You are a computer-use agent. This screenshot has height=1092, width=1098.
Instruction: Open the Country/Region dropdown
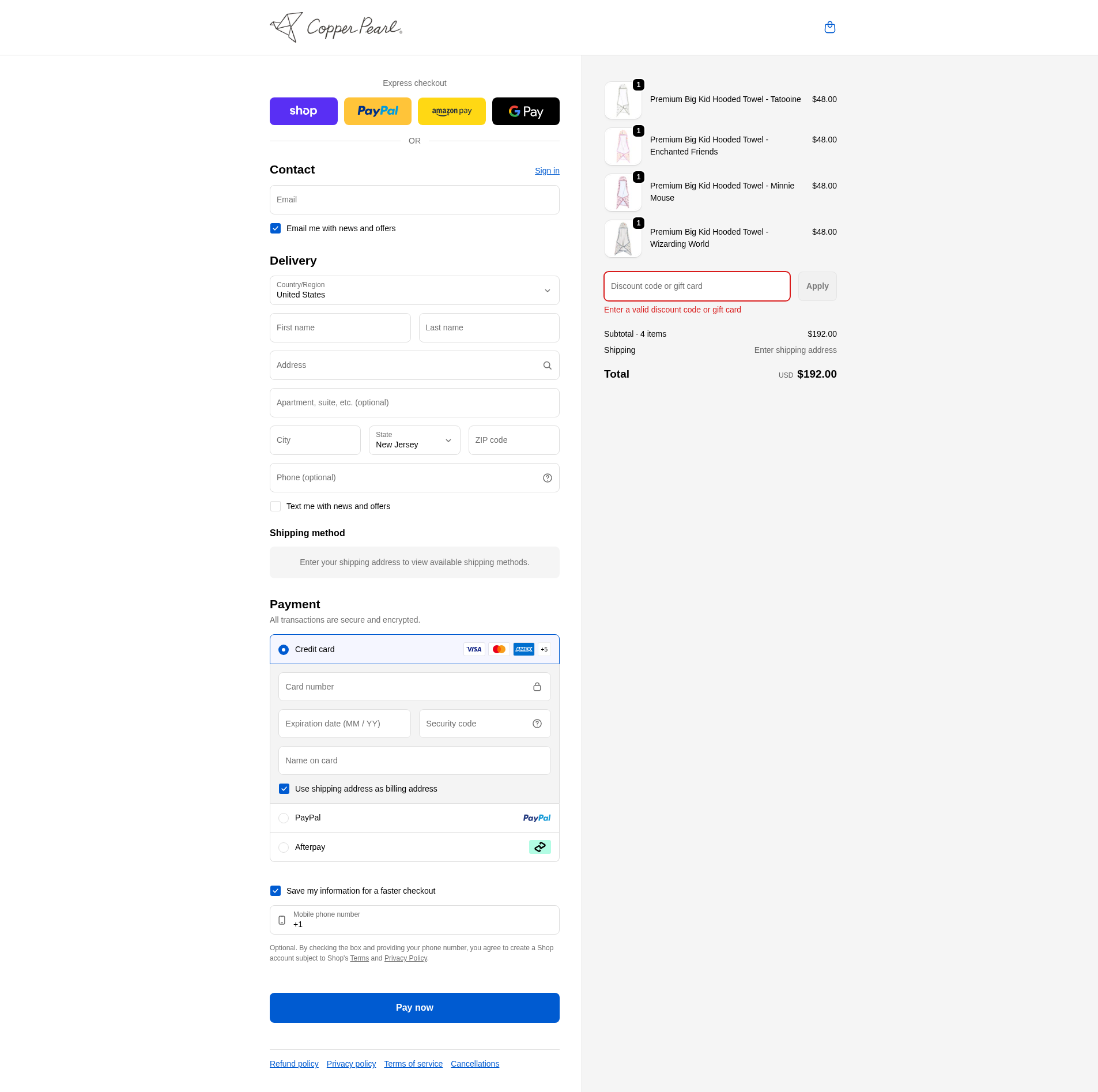tap(414, 291)
